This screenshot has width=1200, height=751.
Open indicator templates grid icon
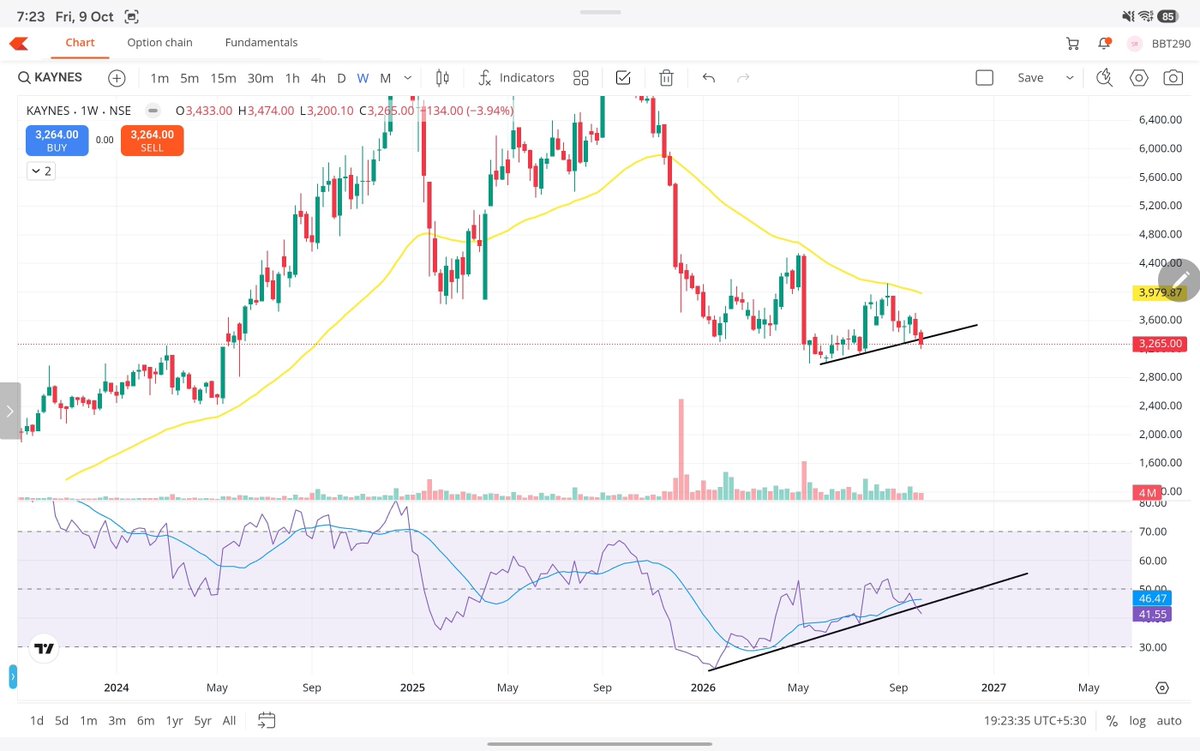(580, 78)
